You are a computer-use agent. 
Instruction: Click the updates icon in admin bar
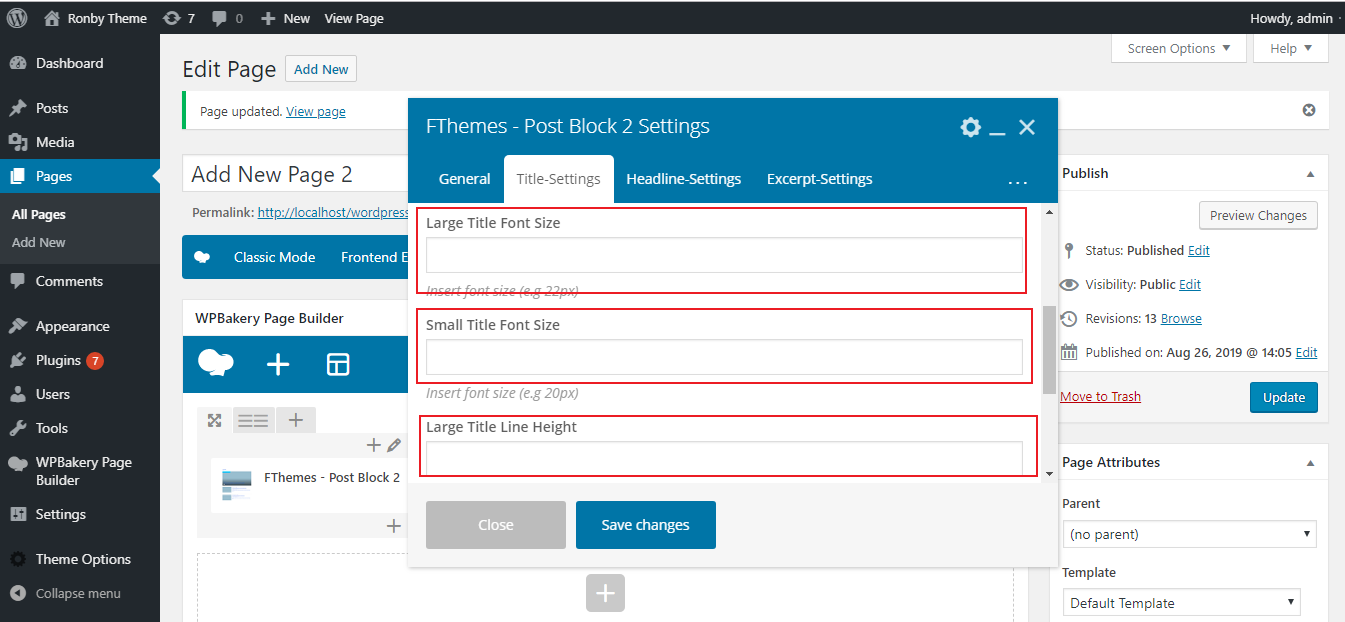178,18
